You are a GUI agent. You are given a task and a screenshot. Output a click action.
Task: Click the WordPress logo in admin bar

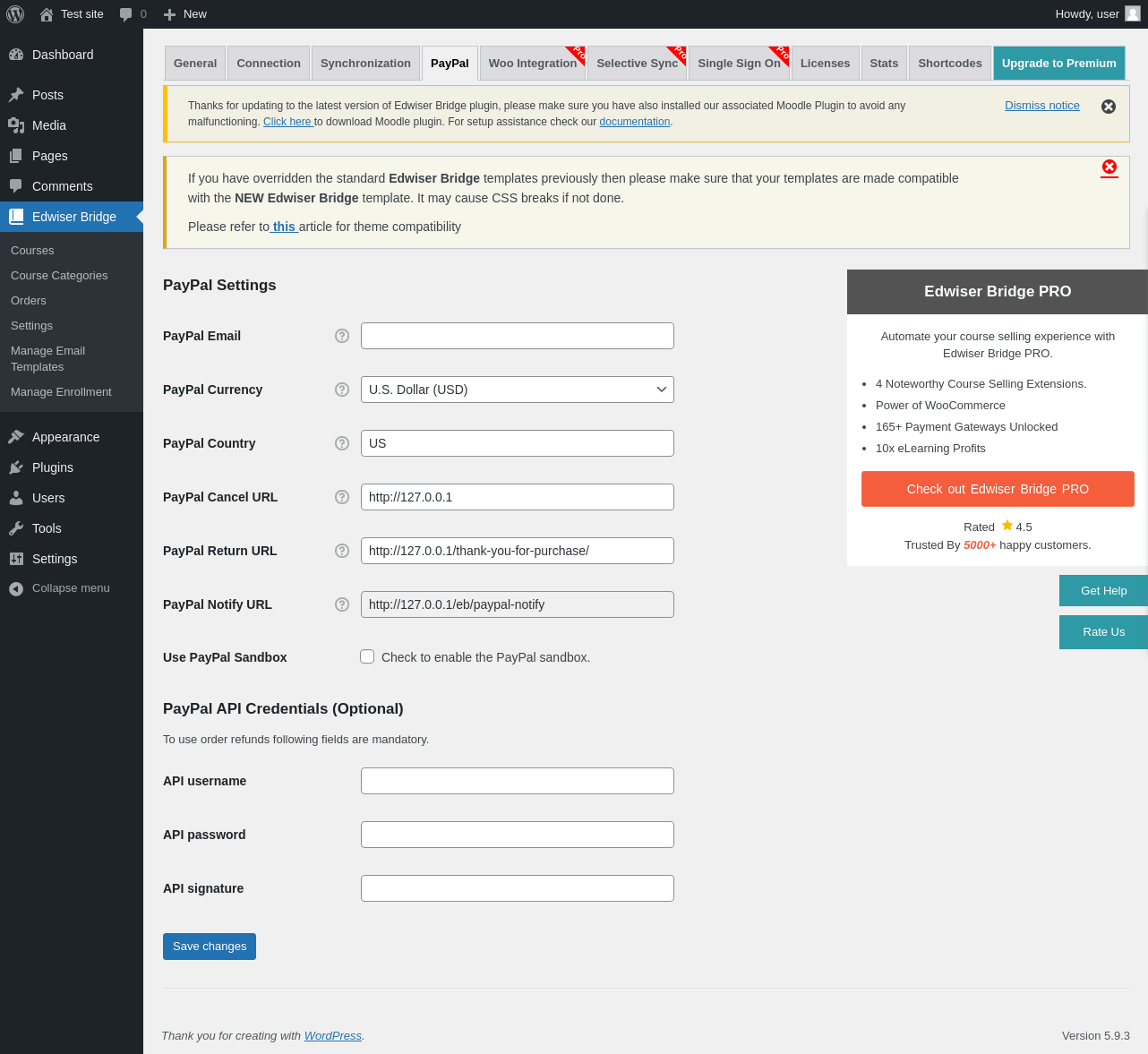point(15,14)
